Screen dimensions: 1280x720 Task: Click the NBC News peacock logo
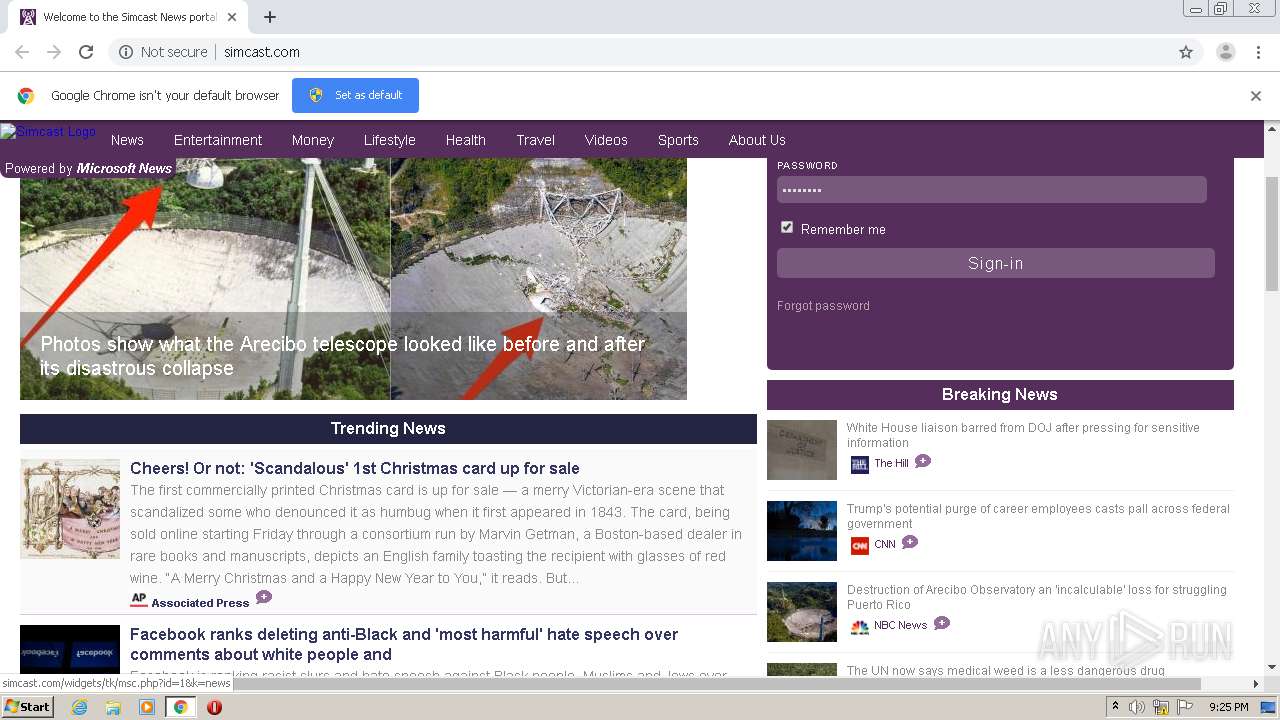859,626
